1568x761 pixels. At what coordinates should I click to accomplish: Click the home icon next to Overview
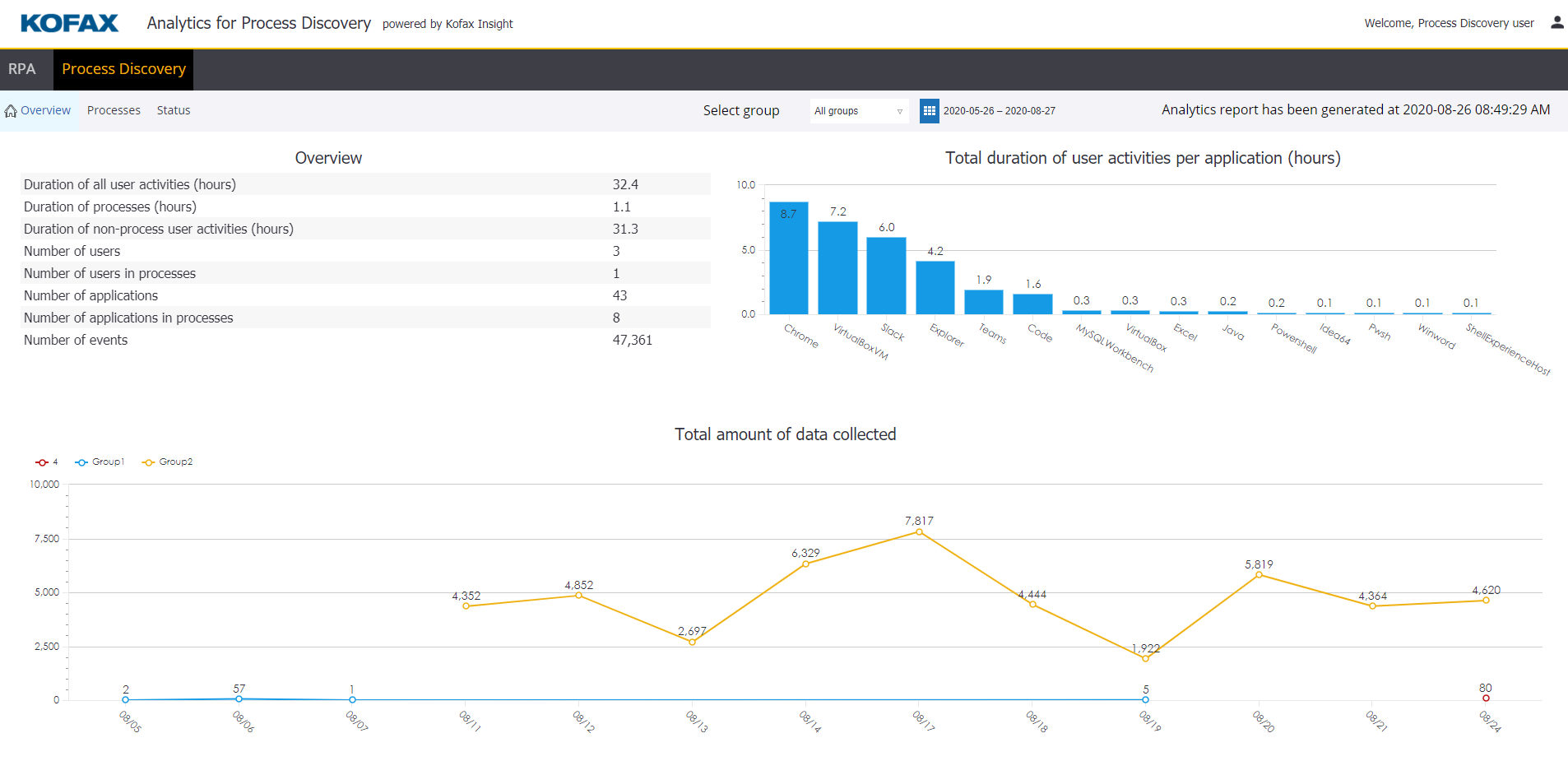11,109
